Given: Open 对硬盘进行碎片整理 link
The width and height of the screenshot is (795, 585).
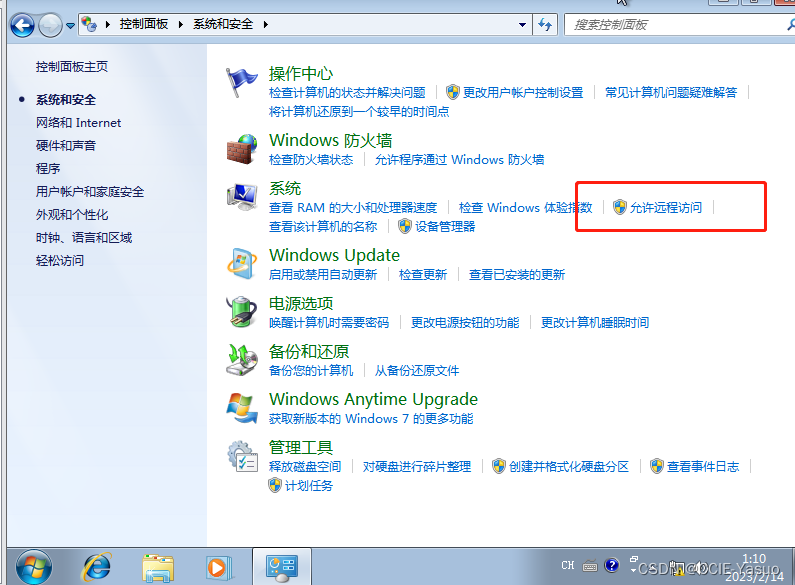Looking at the screenshot, I should pos(417,467).
